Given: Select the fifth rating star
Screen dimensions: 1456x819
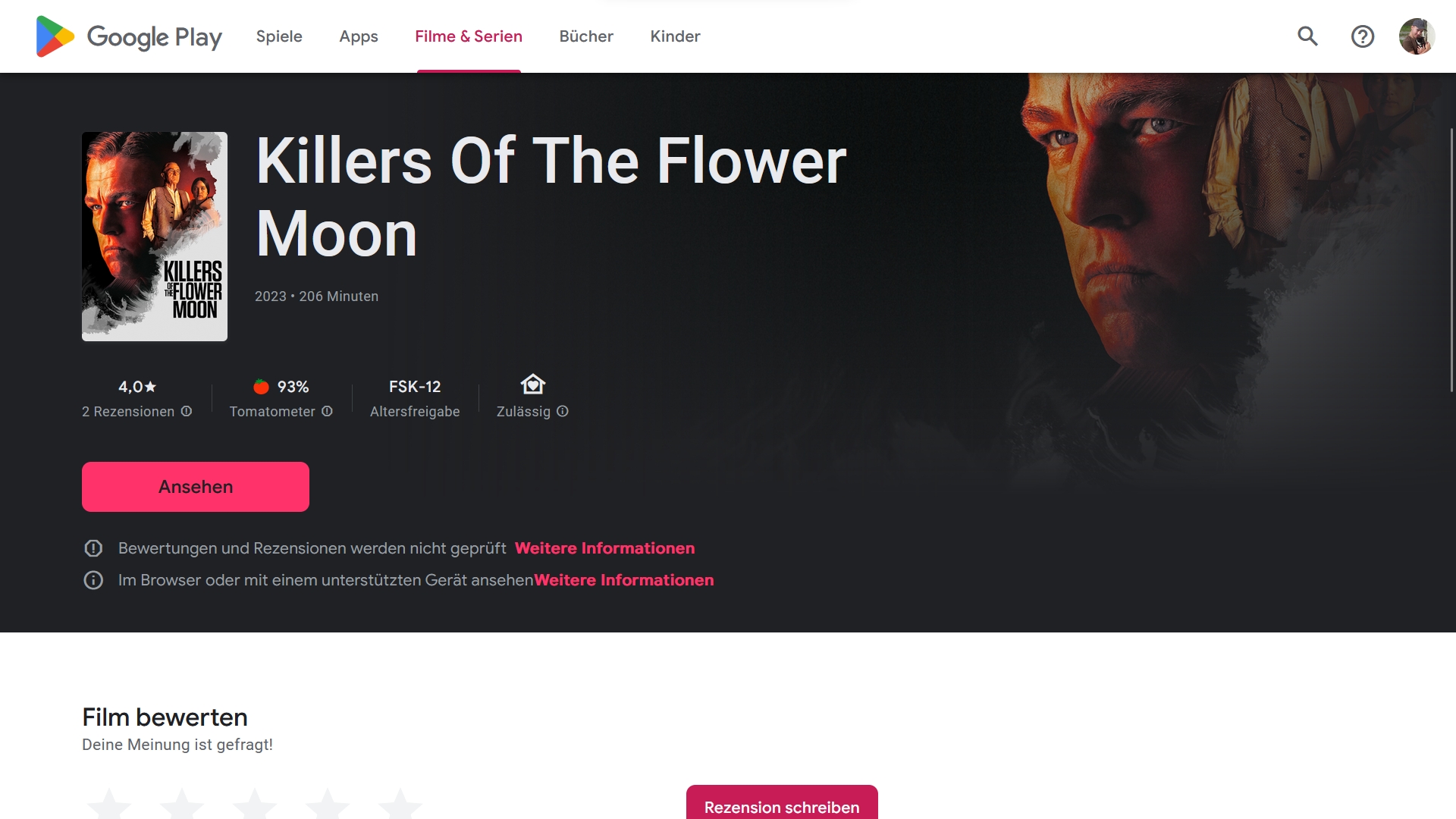Looking at the screenshot, I should (400, 804).
